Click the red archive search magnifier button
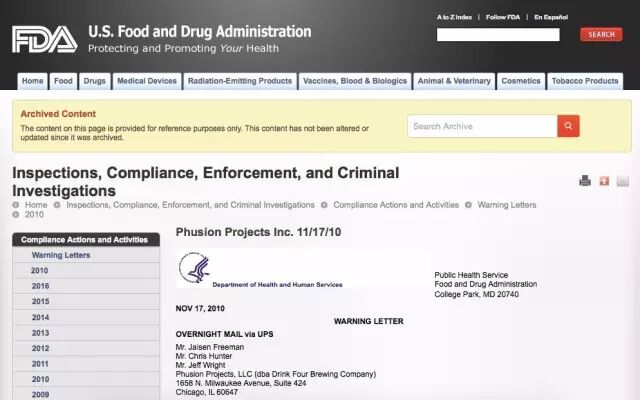 pos(568,126)
